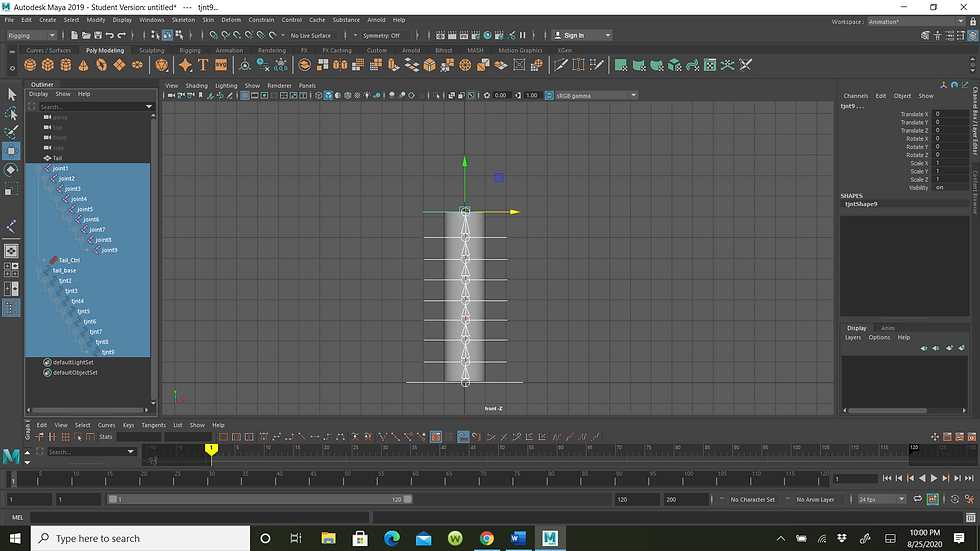Open the Skeleton menu
This screenshot has height=551, width=980.
pyautogui.click(x=183, y=20)
